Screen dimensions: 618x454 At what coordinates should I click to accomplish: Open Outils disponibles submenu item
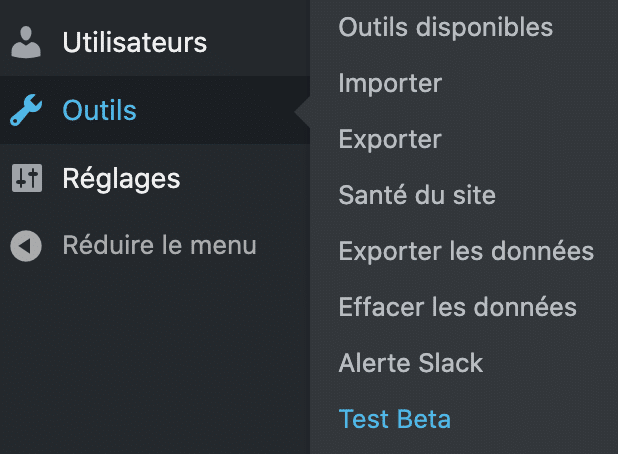coord(446,27)
